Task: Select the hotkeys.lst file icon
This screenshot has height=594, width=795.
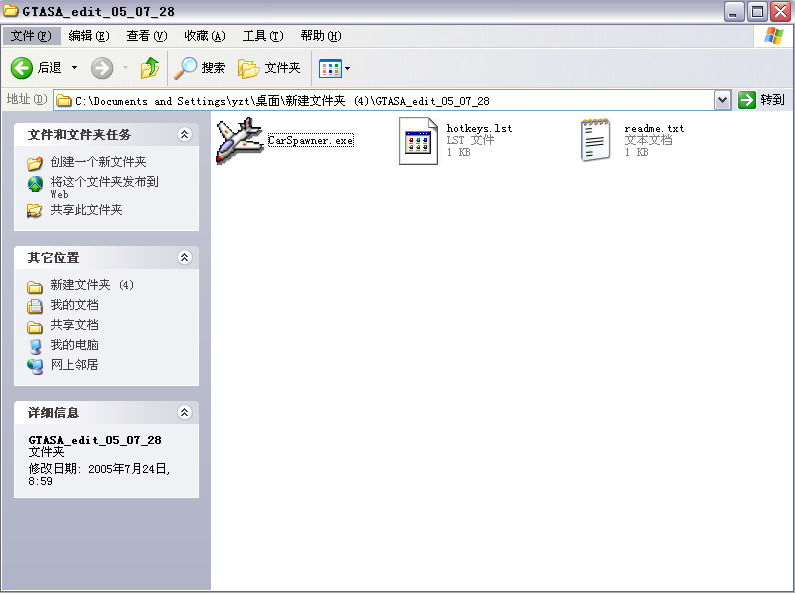Action: click(418, 141)
